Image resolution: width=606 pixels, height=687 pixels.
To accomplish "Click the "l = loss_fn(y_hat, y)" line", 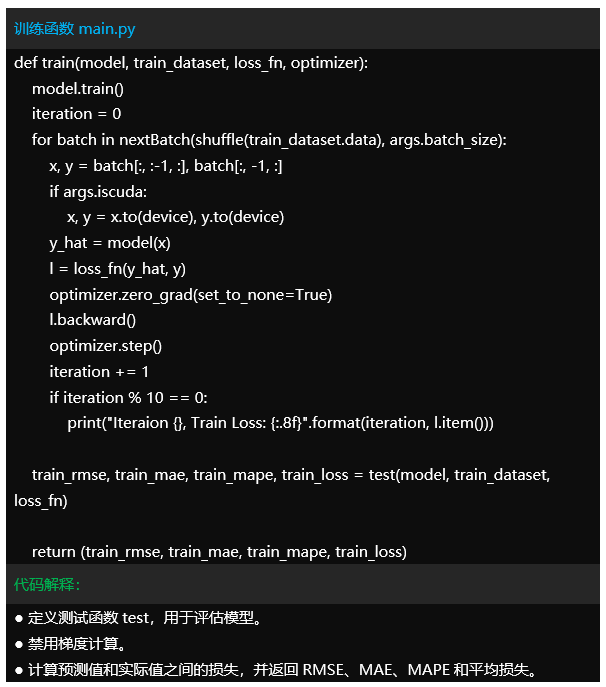I will click(x=118, y=269).
